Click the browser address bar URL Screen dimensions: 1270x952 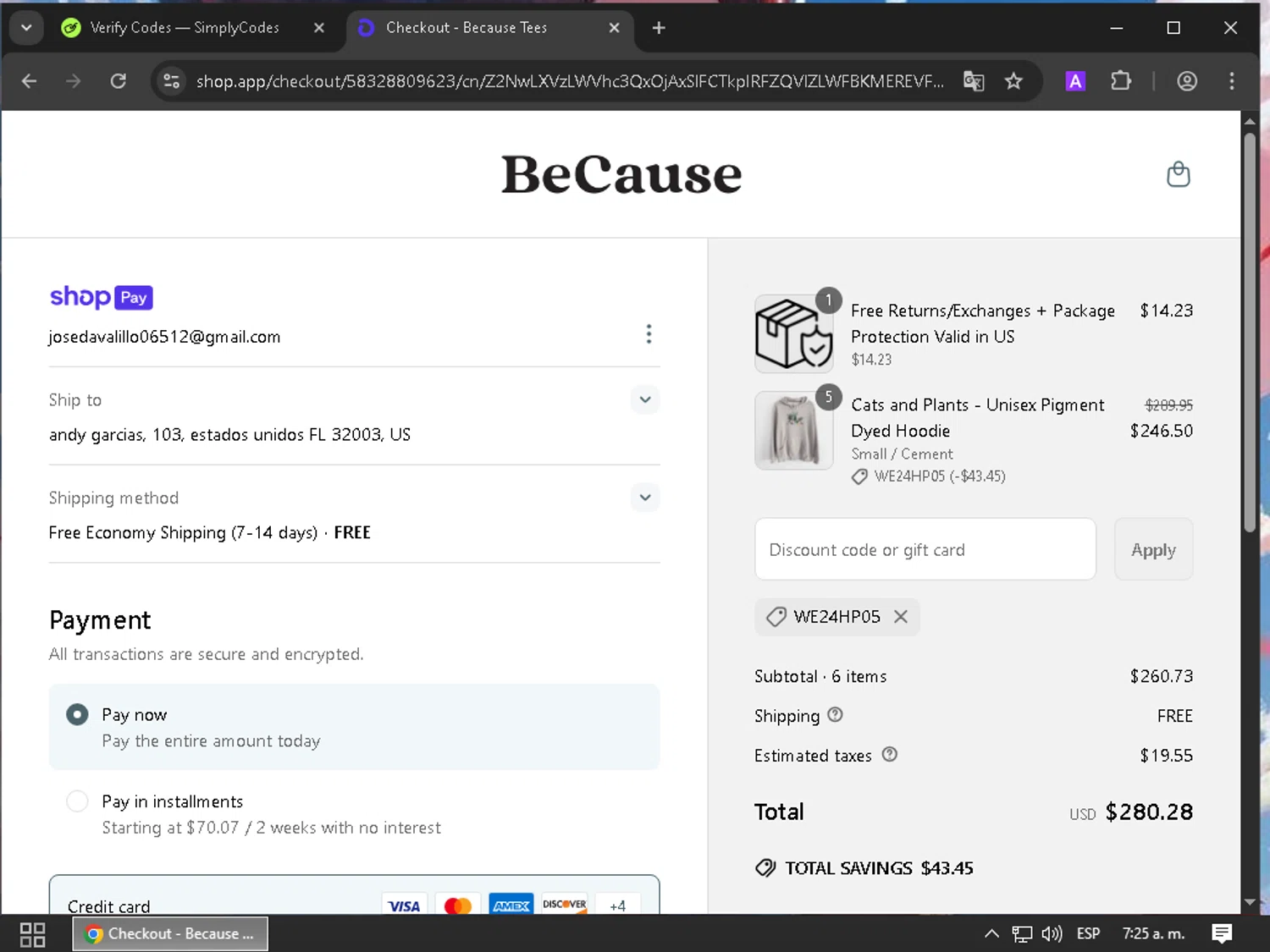pos(570,81)
